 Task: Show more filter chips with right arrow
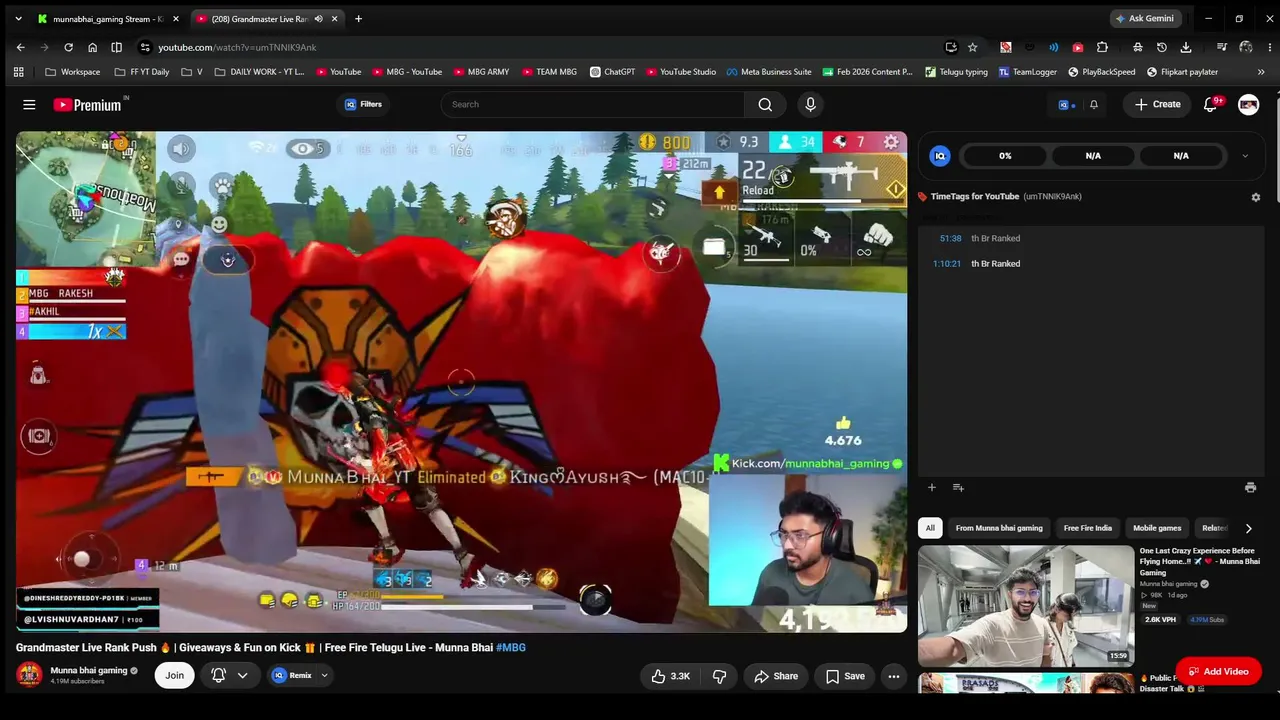pyautogui.click(x=1248, y=528)
